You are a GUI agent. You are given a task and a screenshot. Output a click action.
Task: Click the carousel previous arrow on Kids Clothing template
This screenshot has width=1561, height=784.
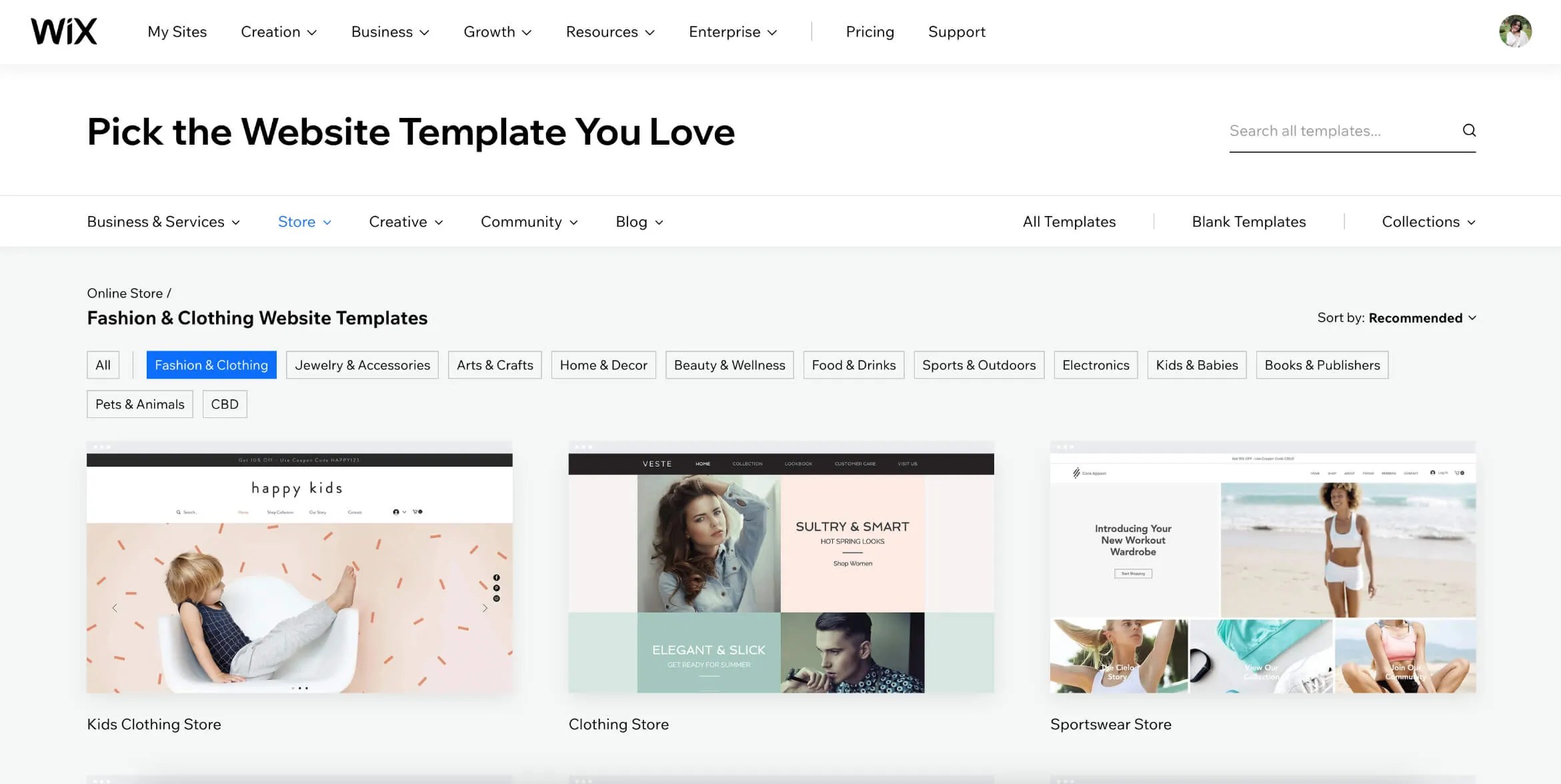[x=115, y=607]
